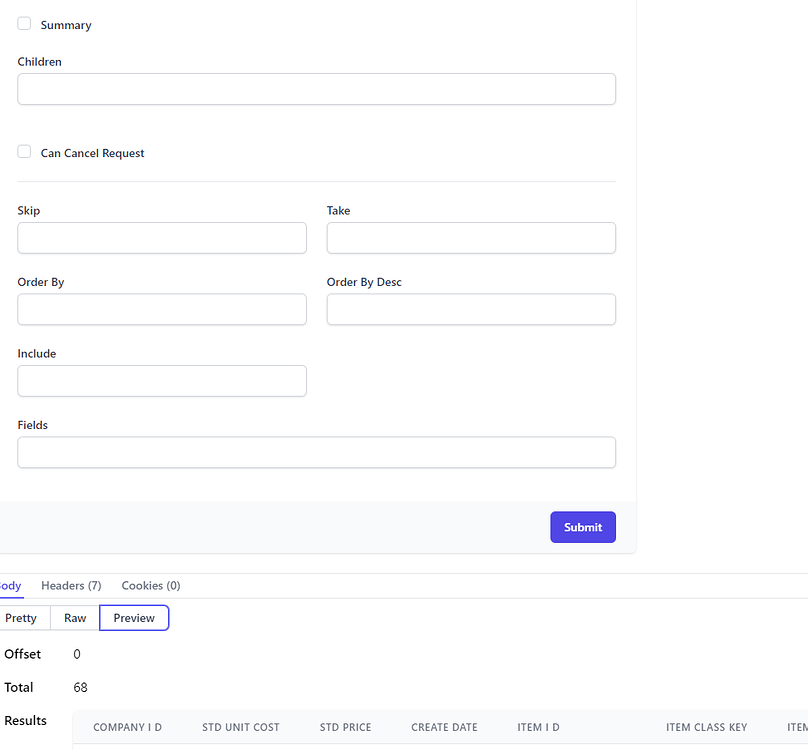Select the Raw view option
Image resolution: width=808 pixels, height=750 pixels.
75,618
